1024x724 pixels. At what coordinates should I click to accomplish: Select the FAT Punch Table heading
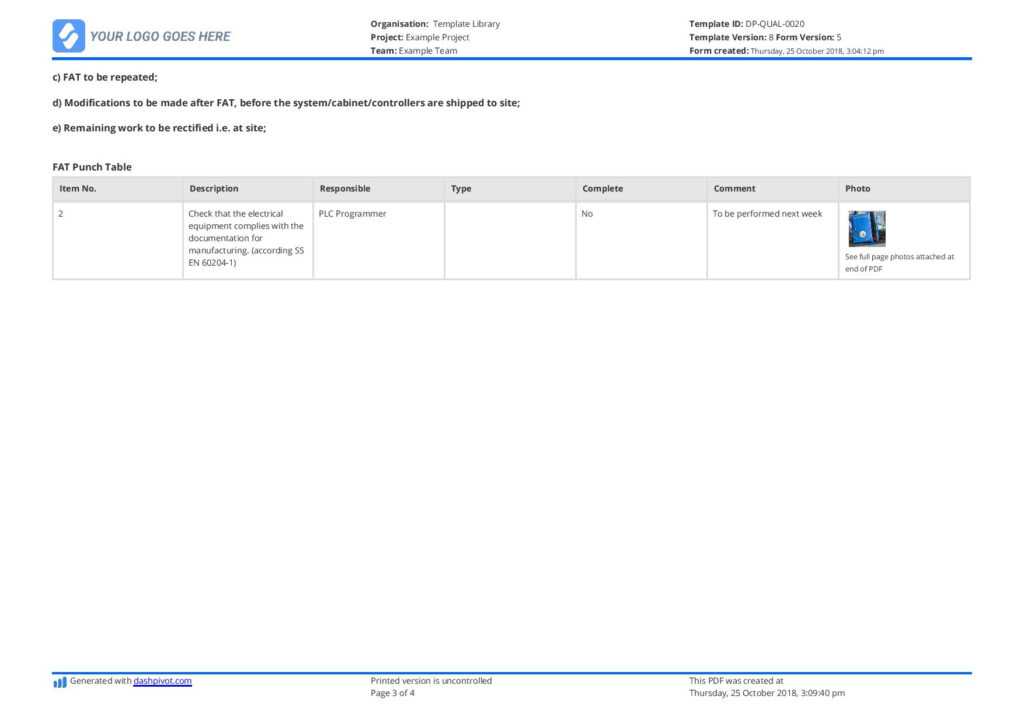91,166
